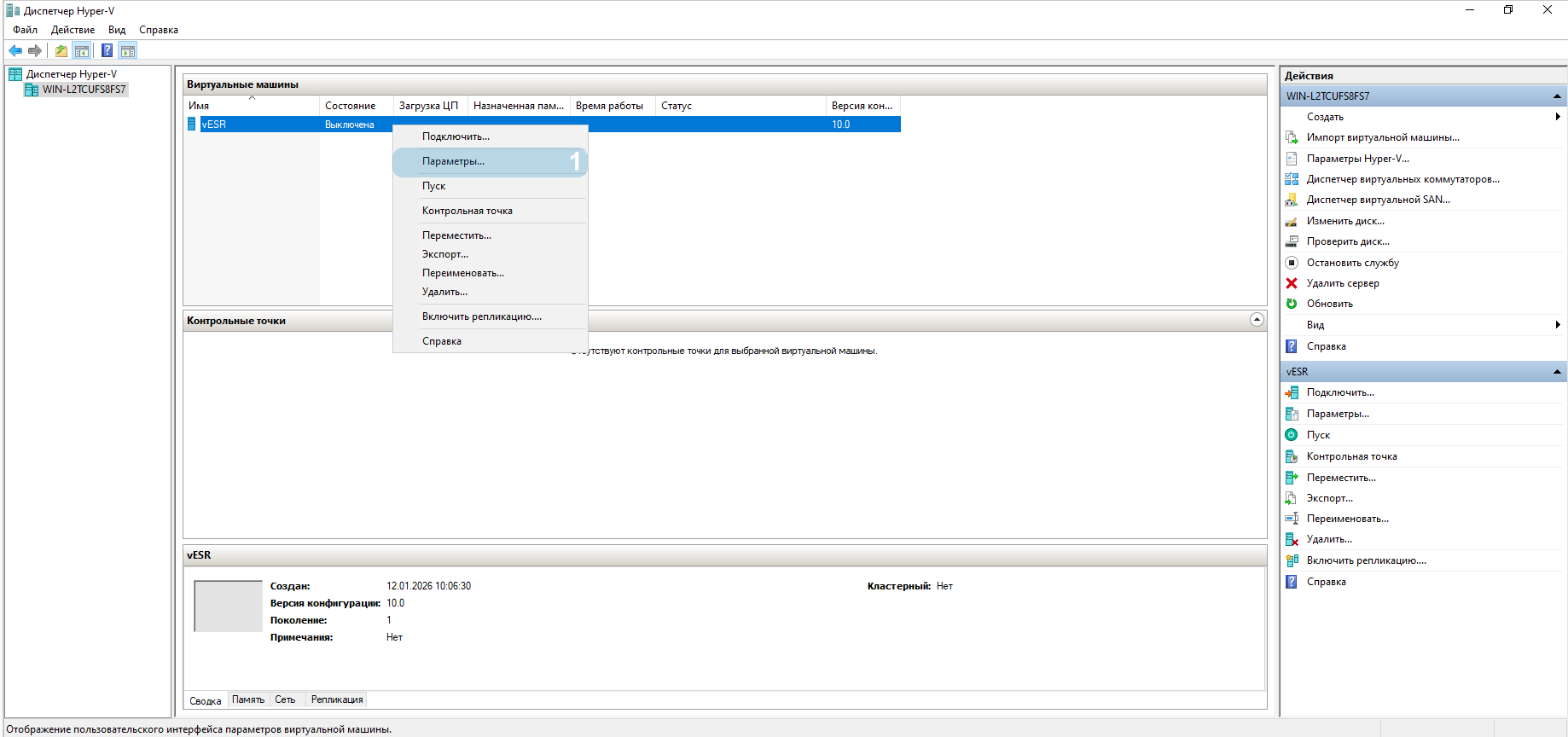Click the Переместить icon in Actions

1292,478
